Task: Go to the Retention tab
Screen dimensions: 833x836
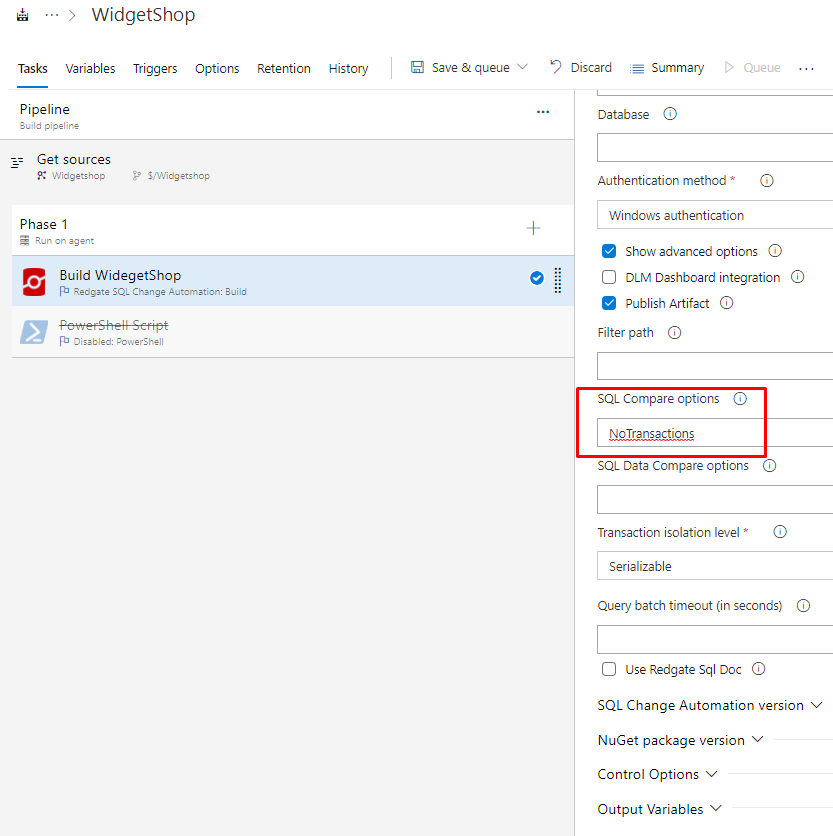Action: coord(284,69)
